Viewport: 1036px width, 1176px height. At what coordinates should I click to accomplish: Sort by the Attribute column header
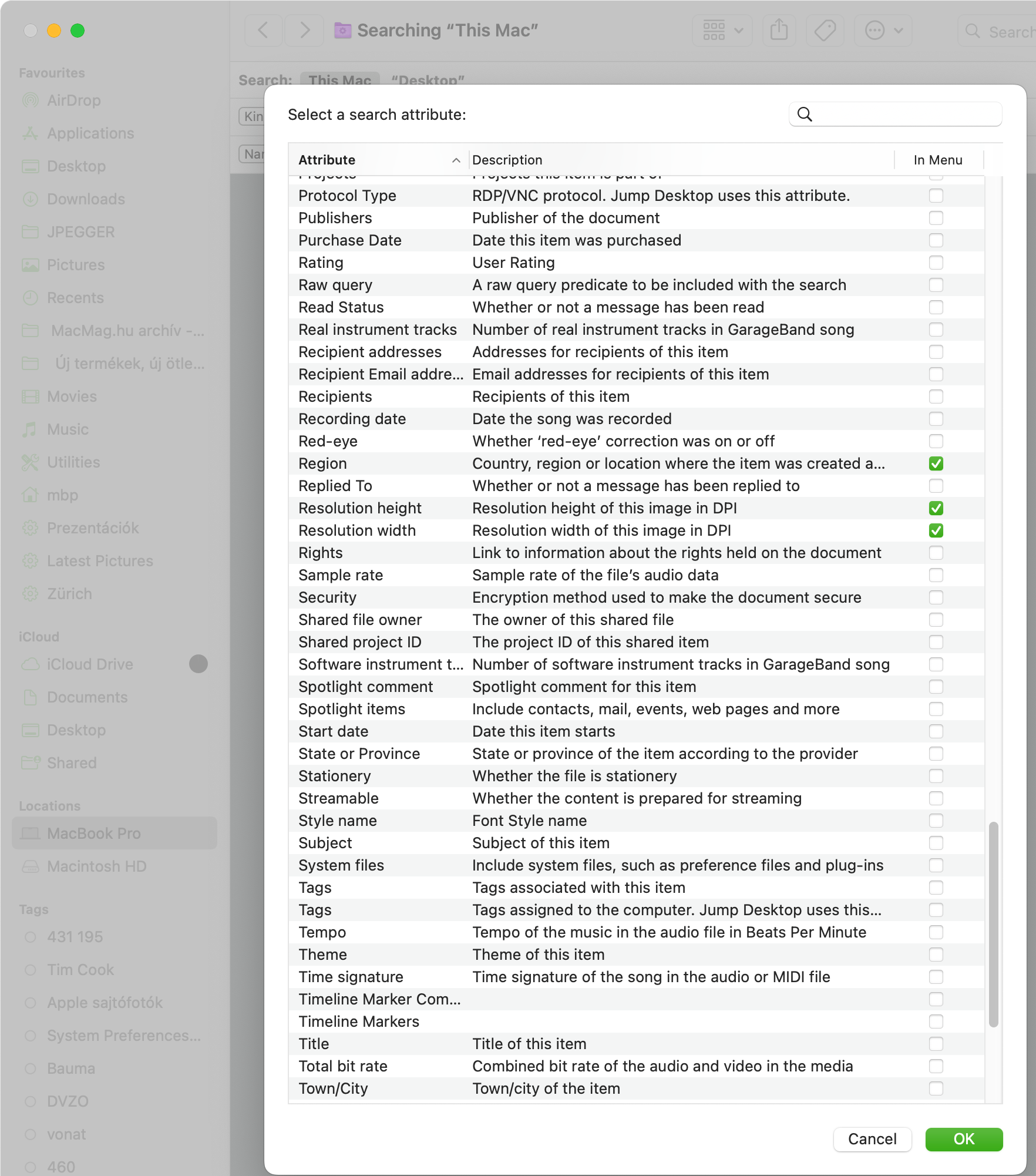pos(378,160)
